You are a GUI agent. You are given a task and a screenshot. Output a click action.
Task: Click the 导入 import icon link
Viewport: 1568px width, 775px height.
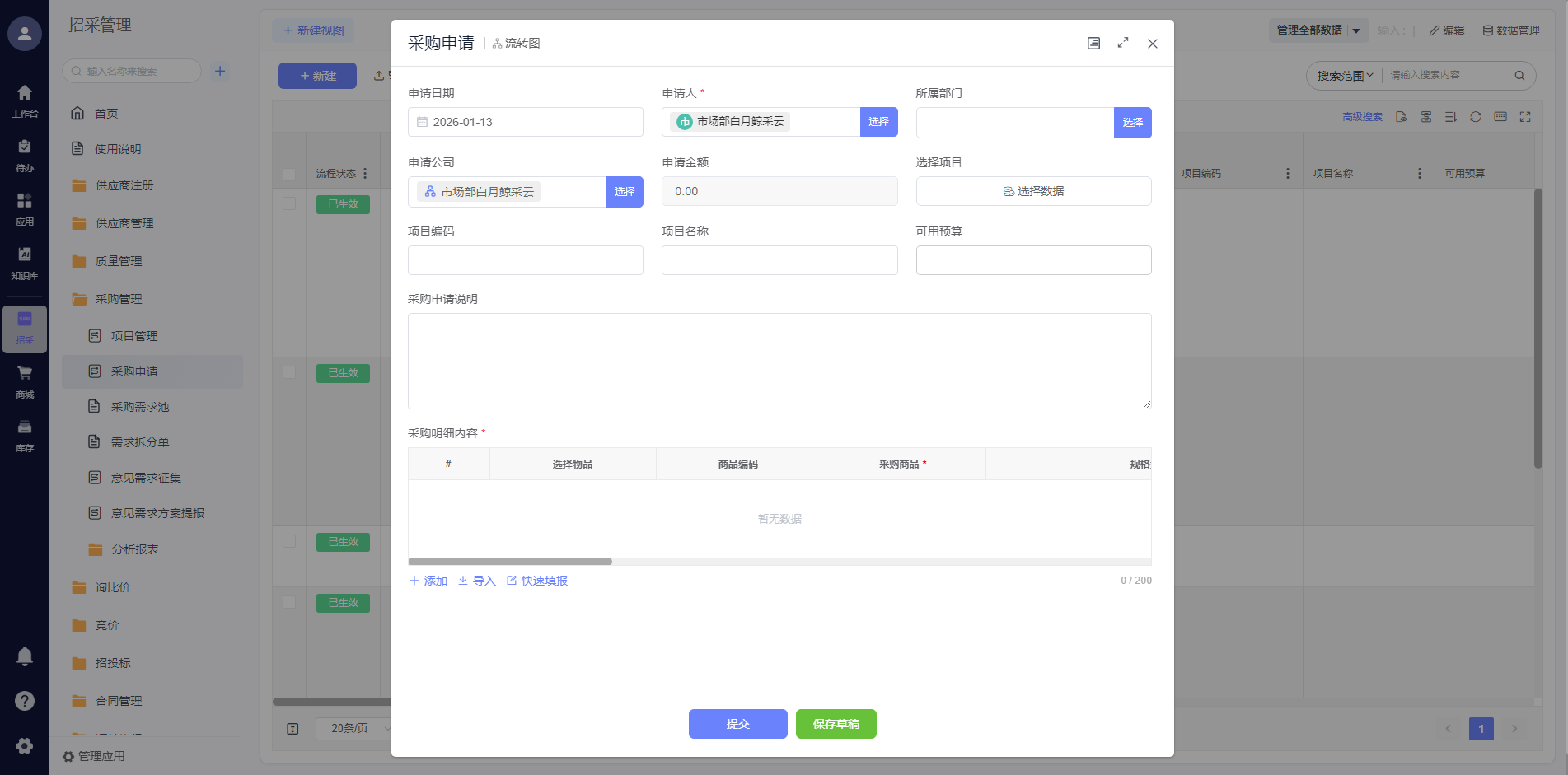(477, 581)
